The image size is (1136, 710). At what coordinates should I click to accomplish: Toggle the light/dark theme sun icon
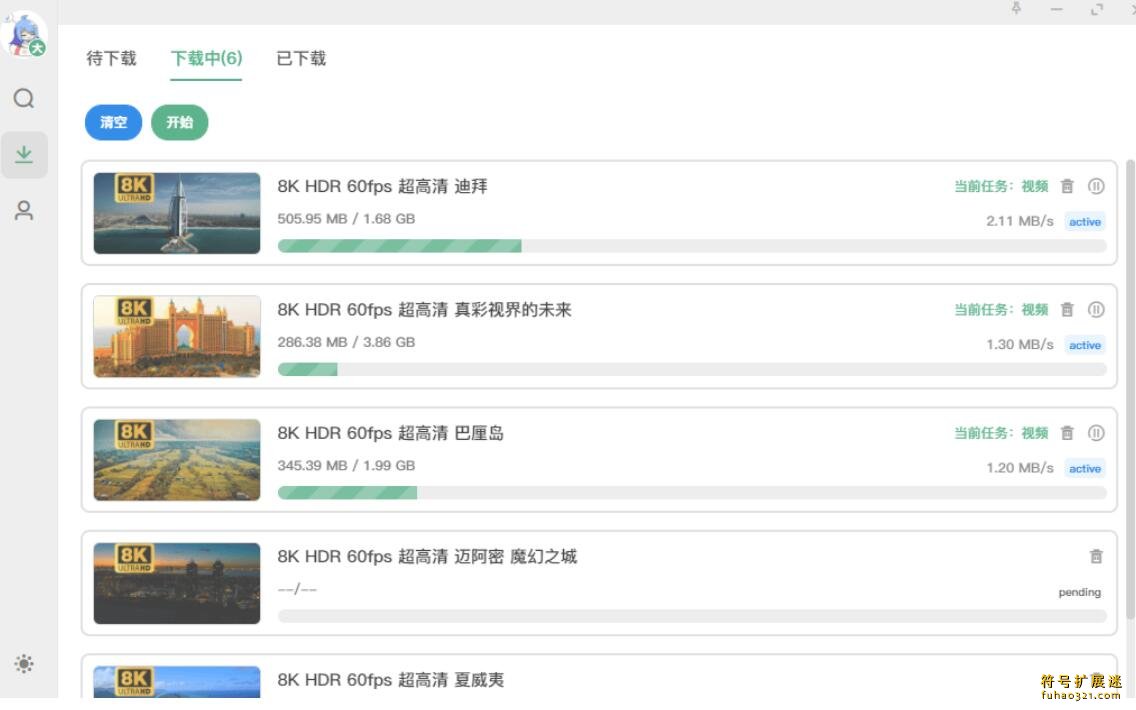24,664
